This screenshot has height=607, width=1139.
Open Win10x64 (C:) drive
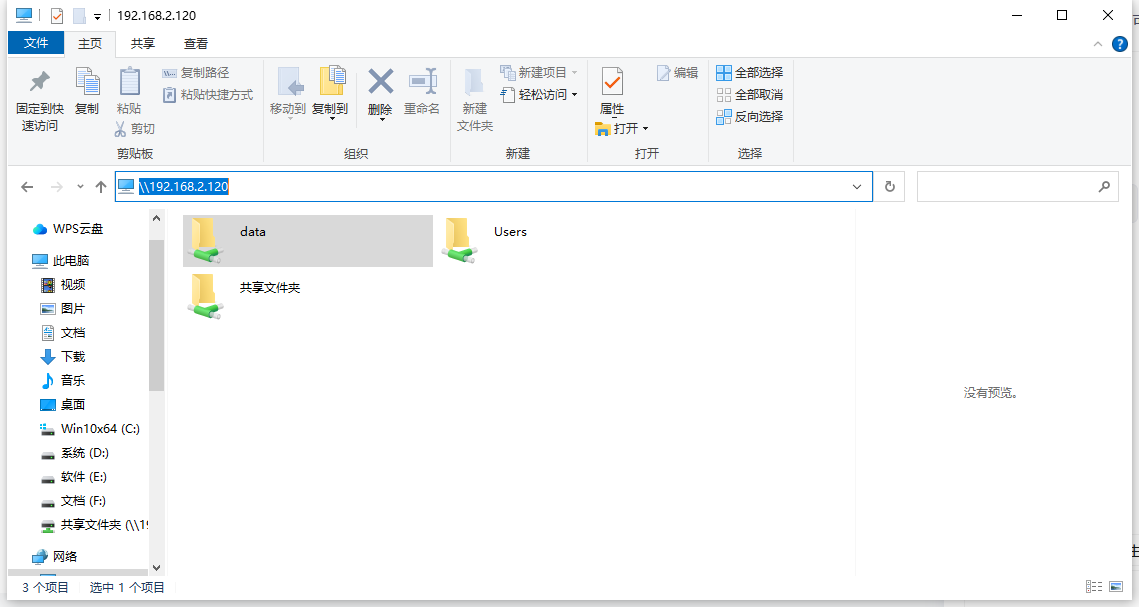pyautogui.click(x=90, y=428)
